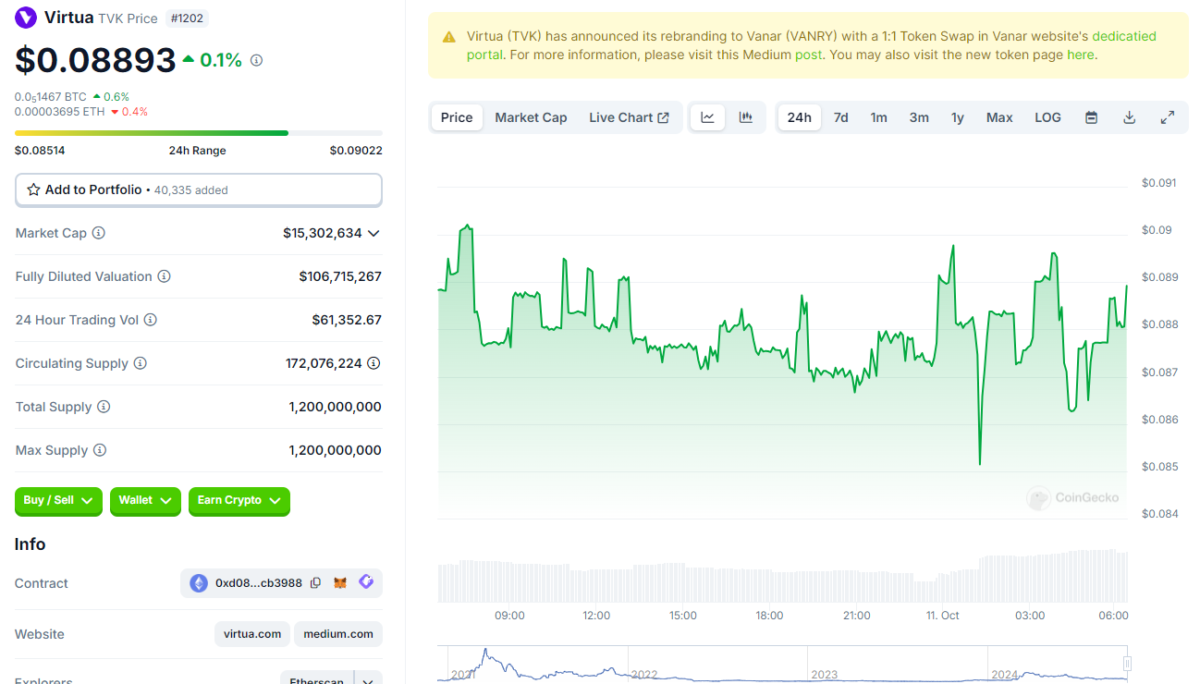Image resolution: width=1200 pixels, height=684 pixels.
Task: Open the price change info tooltip icon
Action: point(256,60)
